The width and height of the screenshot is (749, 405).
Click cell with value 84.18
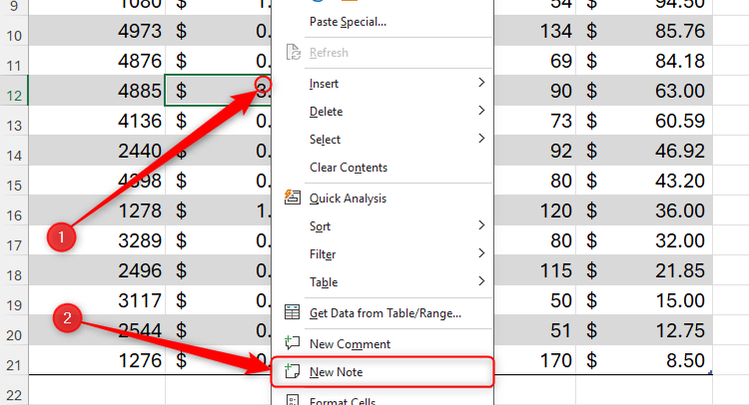tap(644, 61)
